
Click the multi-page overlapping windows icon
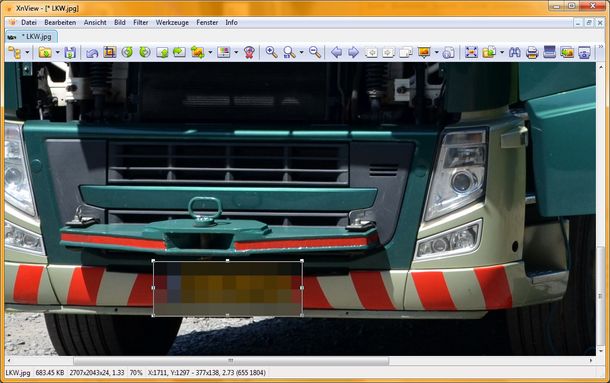click(406, 52)
